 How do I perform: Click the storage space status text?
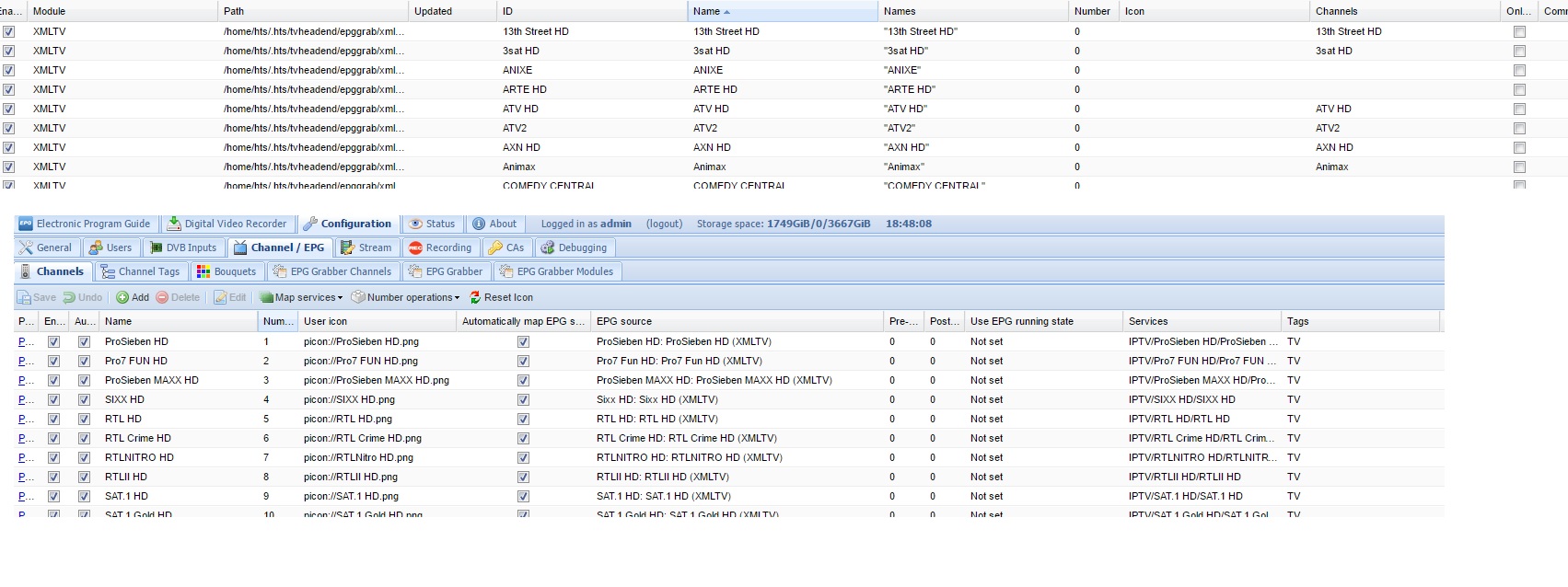point(784,224)
